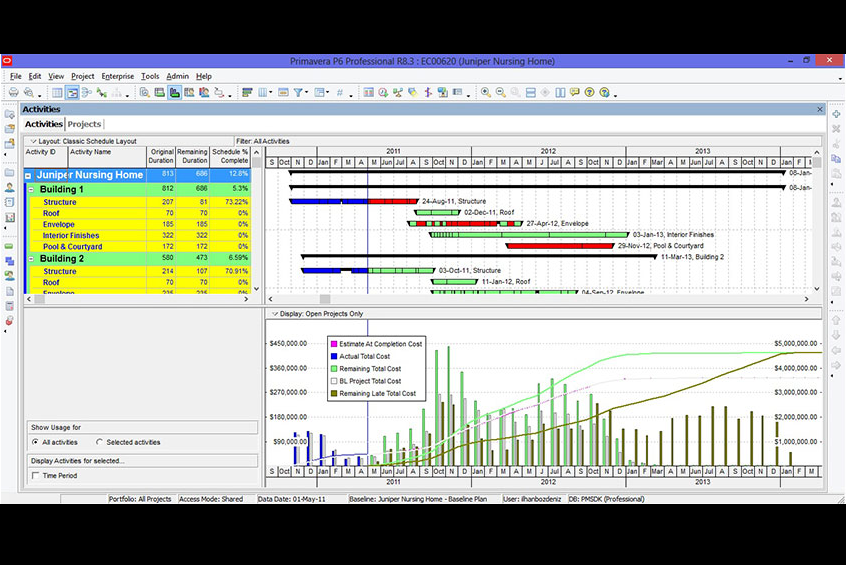This screenshot has width=846, height=565.
Task: Enable the Time Period checkbox
Action: [36, 475]
